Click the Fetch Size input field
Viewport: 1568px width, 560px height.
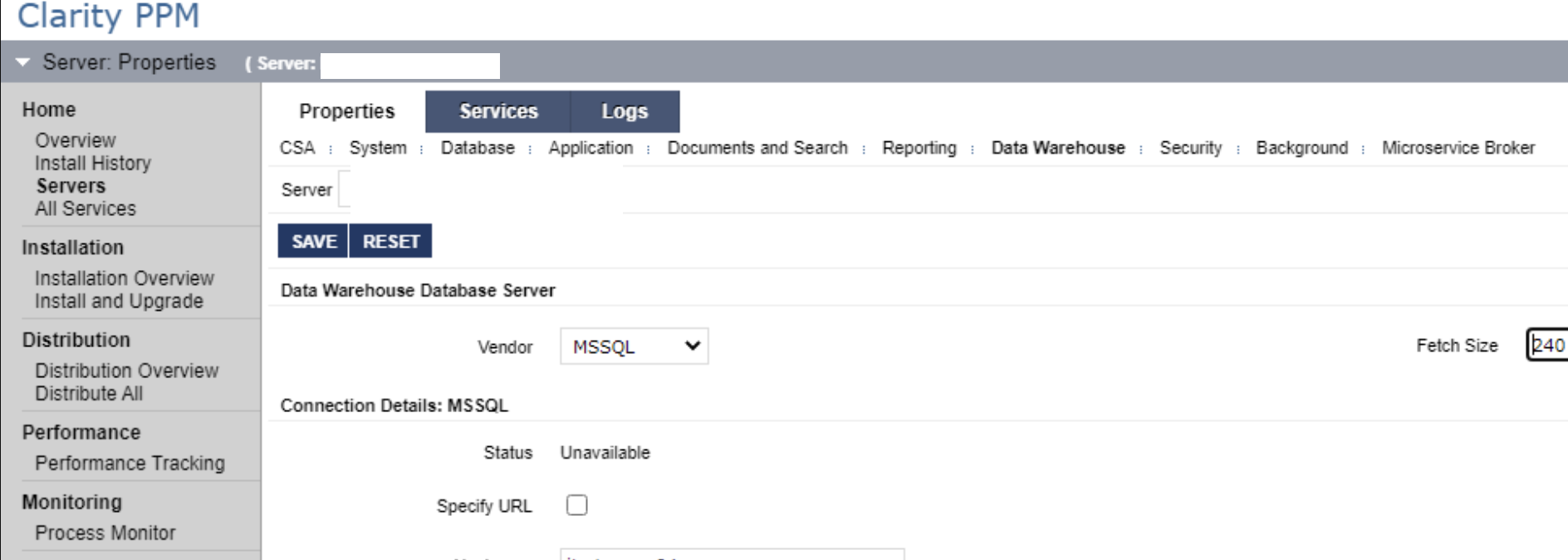1549,346
